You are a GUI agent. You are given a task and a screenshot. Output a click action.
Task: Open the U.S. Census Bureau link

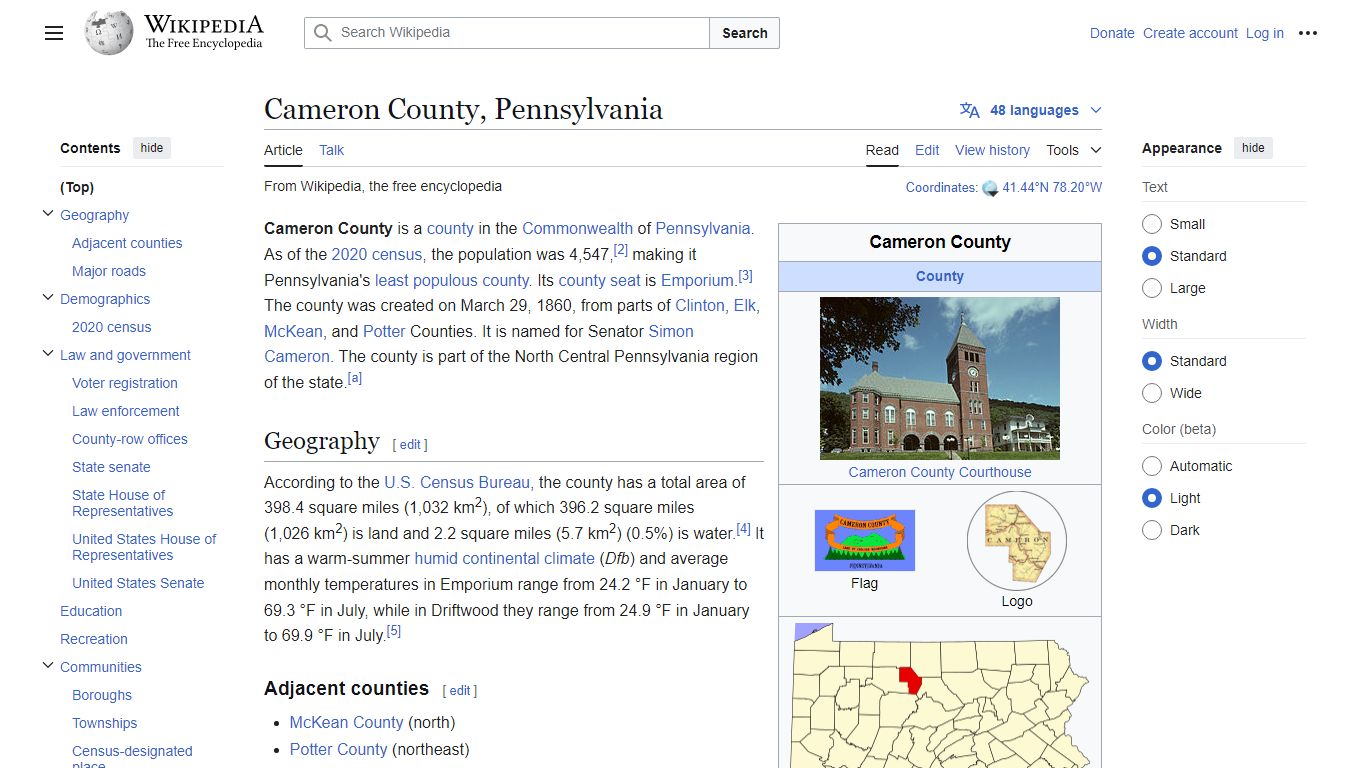click(x=457, y=482)
